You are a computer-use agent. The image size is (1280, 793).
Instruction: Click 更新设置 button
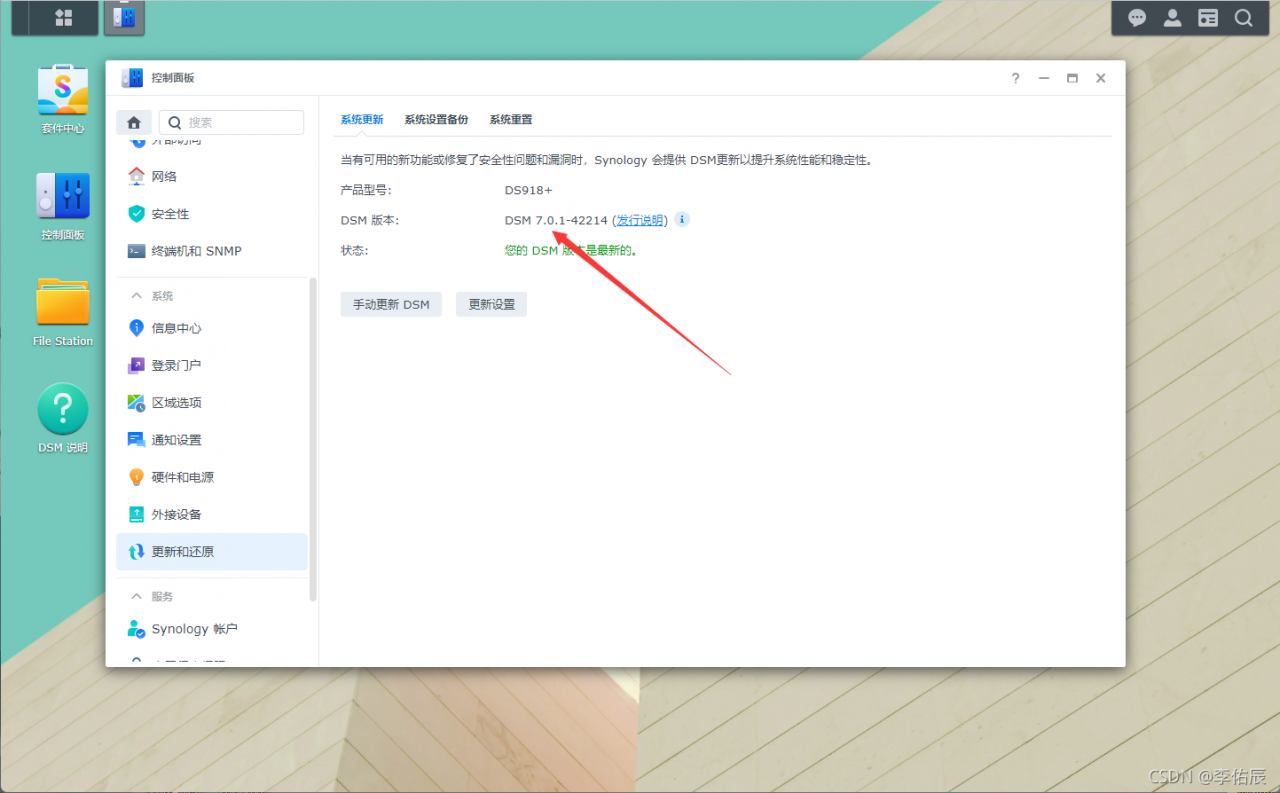pyautogui.click(x=491, y=304)
